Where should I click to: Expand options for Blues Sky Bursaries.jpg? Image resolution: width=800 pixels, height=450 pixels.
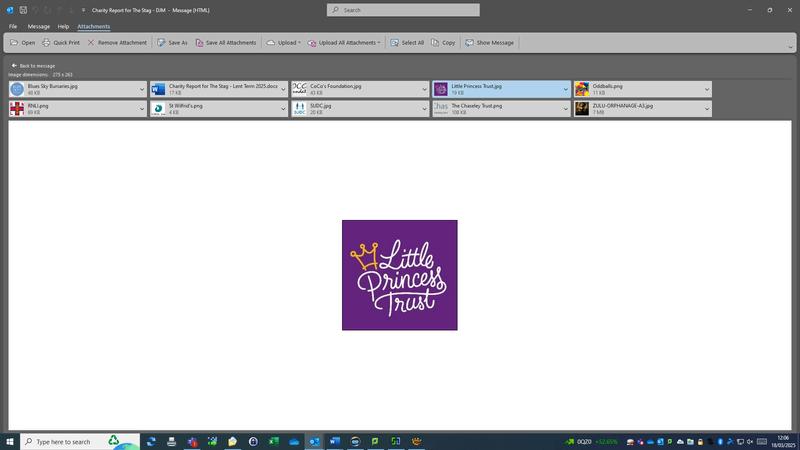[x=142, y=89]
